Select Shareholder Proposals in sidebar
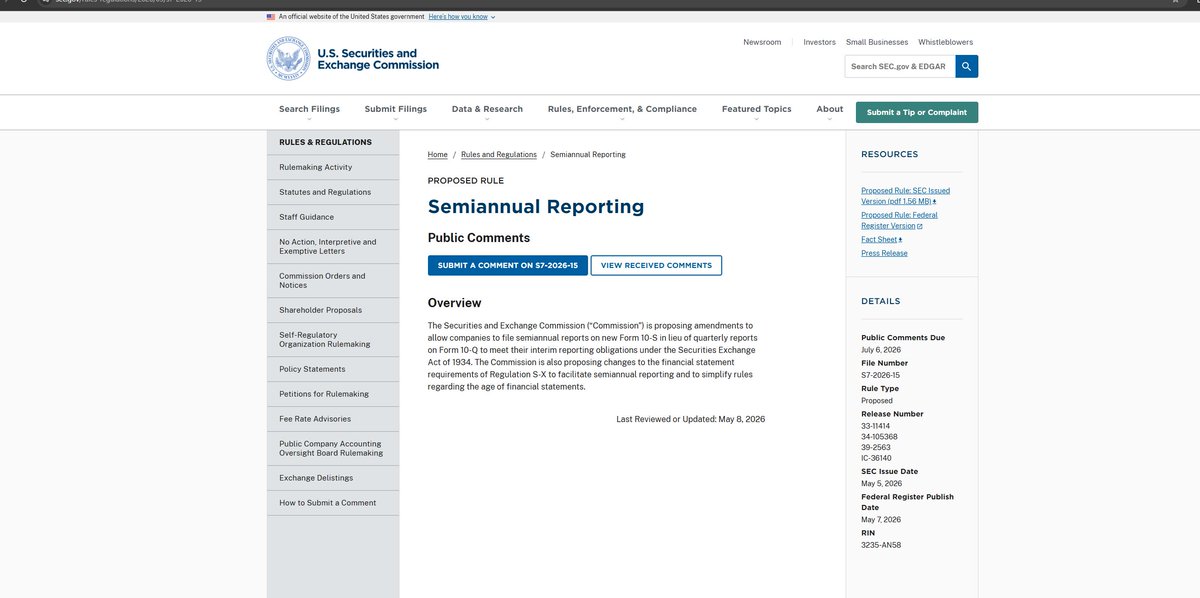The height and width of the screenshot is (598, 1200). tap(333, 310)
